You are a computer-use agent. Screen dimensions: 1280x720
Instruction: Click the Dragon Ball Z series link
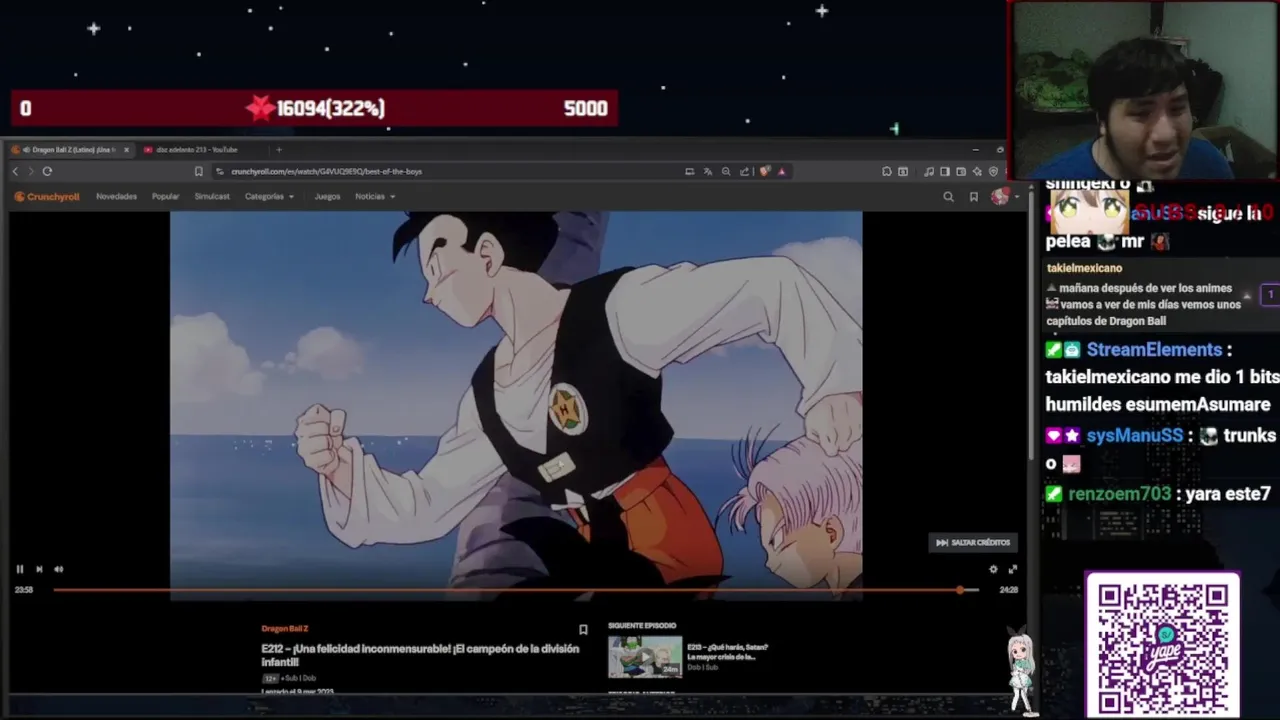[x=285, y=629]
